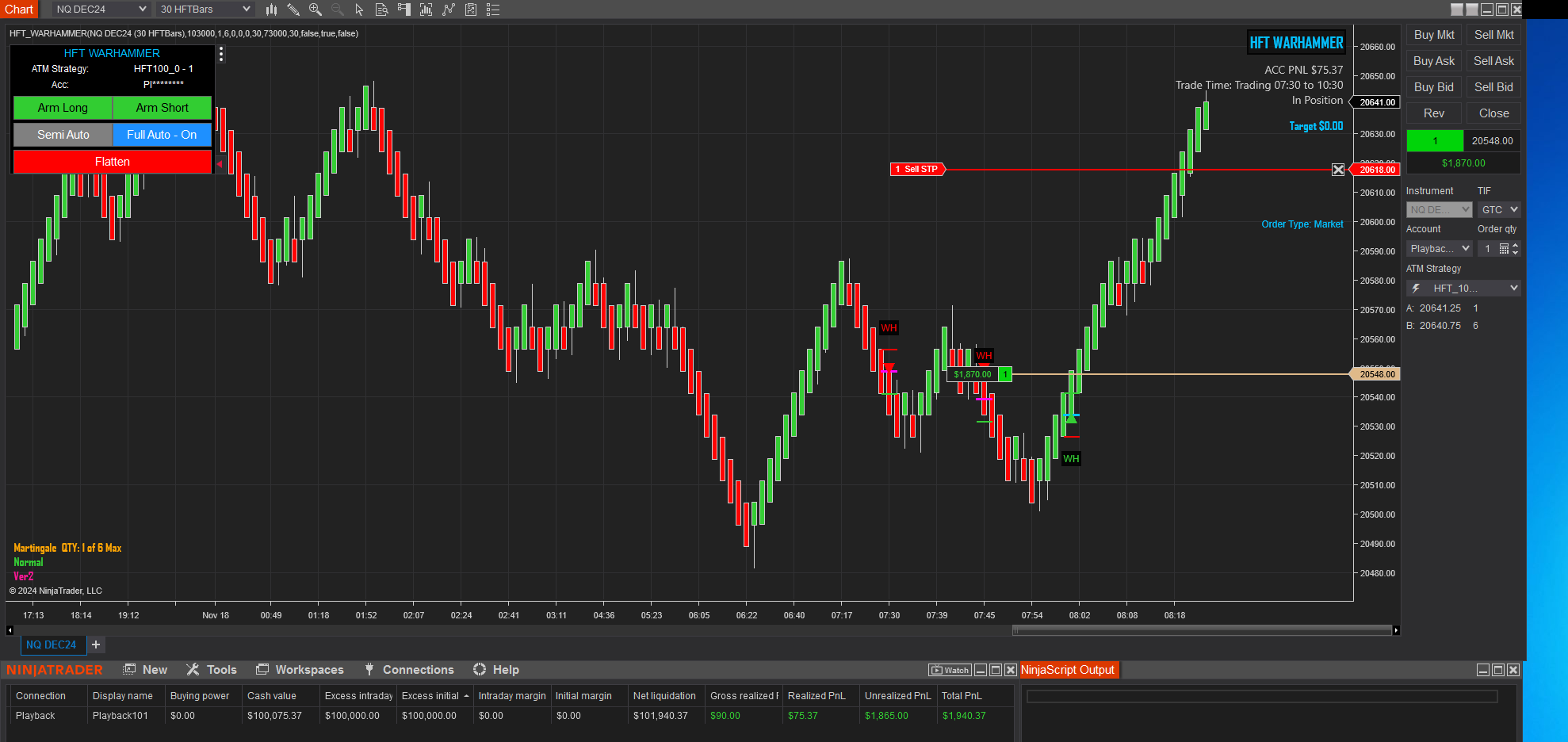This screenshot has width=1568, height=742.
Task: Select the NinjaScript Output tab
Action: [1067, 670]
